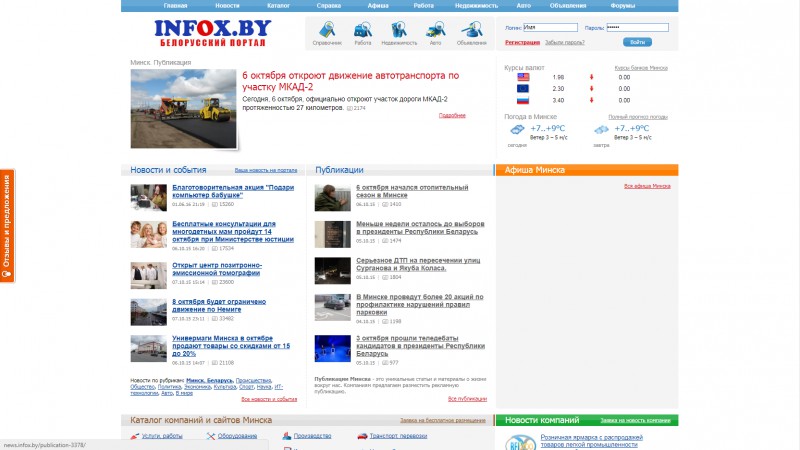
Task: Open Форумы in top navigation
Action: (x=623, y=6)
